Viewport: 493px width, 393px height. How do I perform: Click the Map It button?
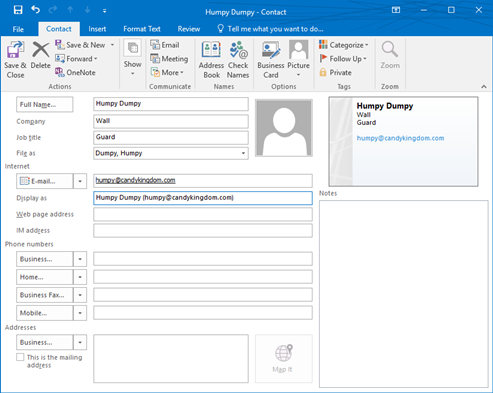point(284,358)
